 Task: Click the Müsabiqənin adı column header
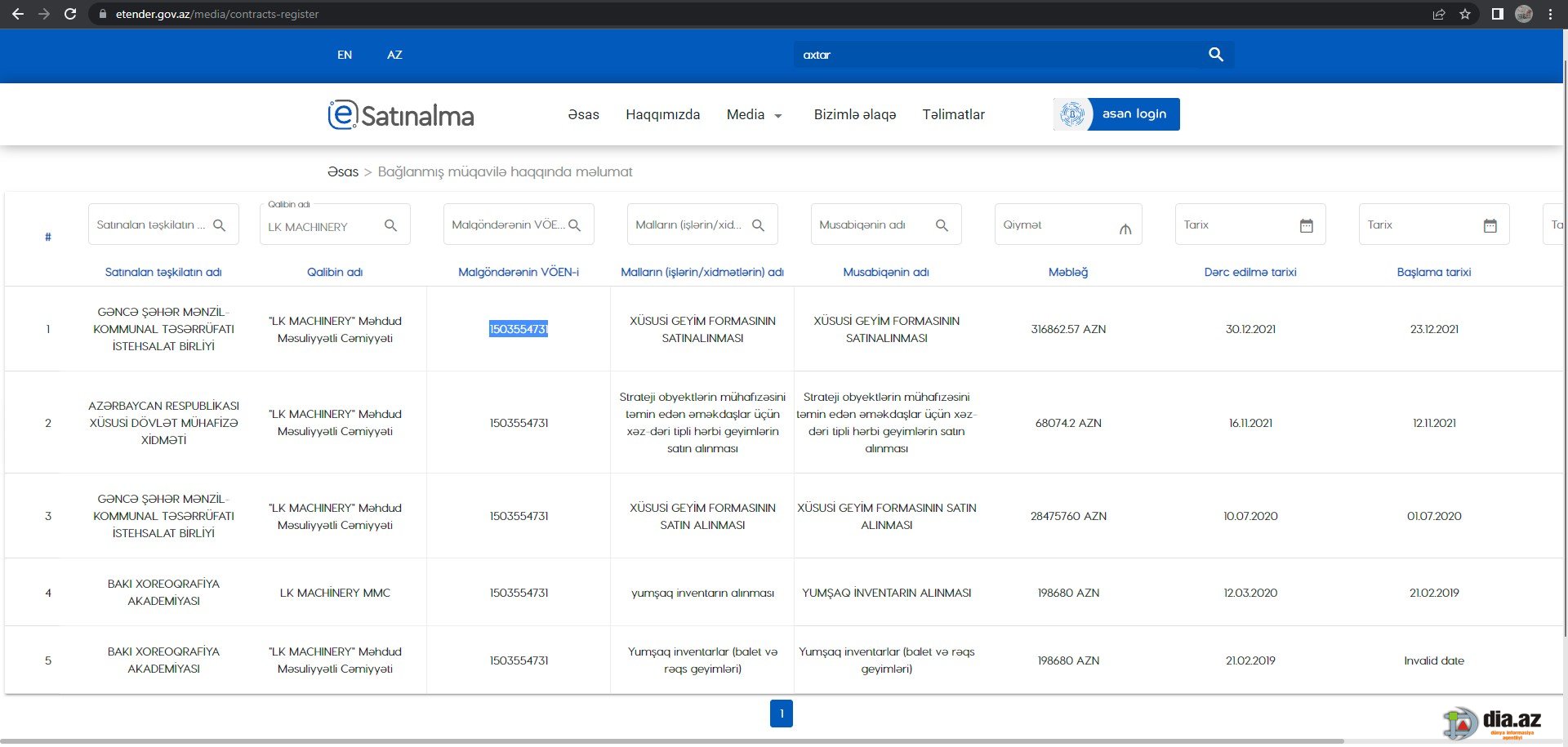[886, 272]
